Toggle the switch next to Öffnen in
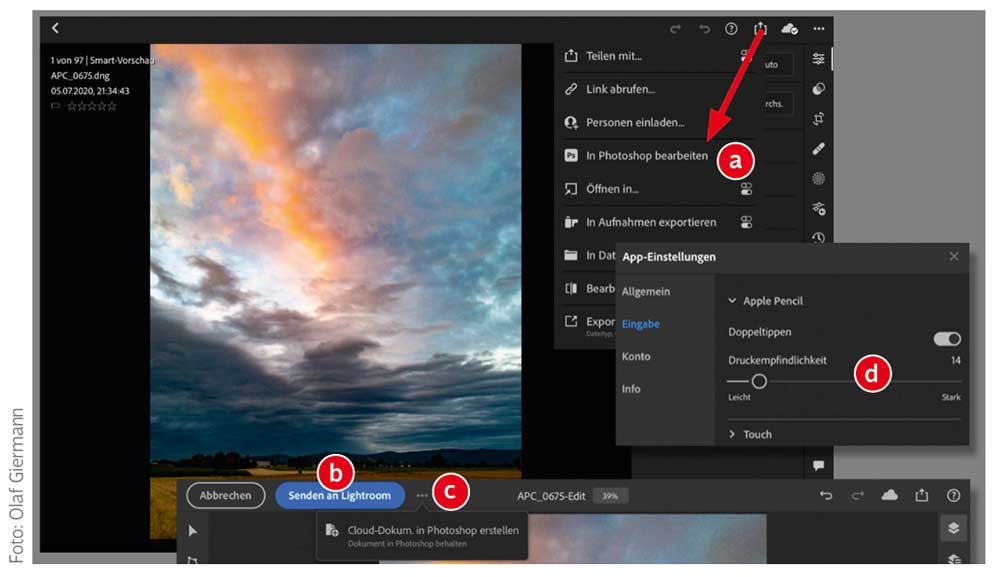This screenshot has width=1000, height=577. point(745,189)
